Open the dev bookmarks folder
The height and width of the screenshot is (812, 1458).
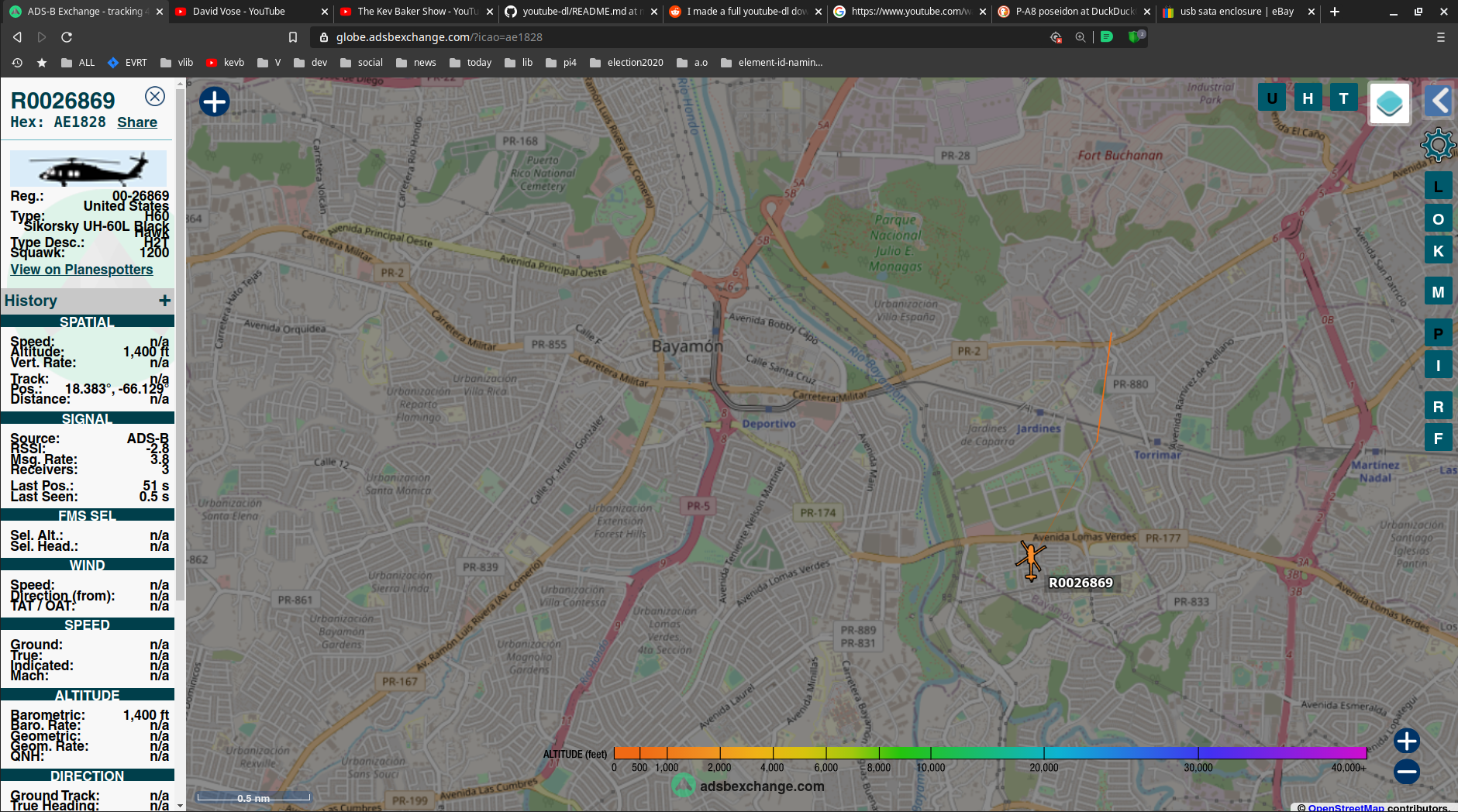pos(310,63)
